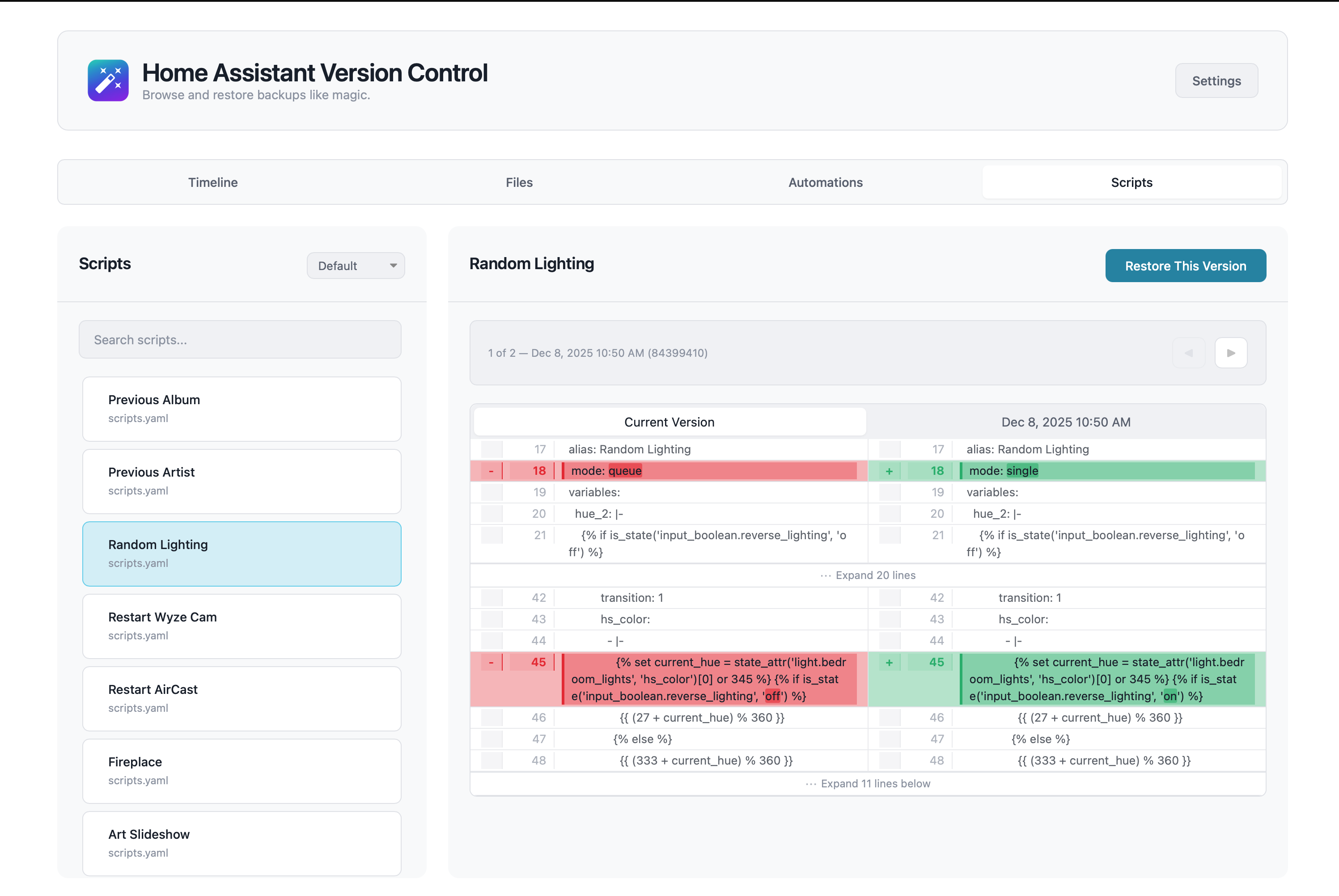Toggle the checkbox beside line 17
This screenshot has width=1339, height=896.
[x=491, y=449]
